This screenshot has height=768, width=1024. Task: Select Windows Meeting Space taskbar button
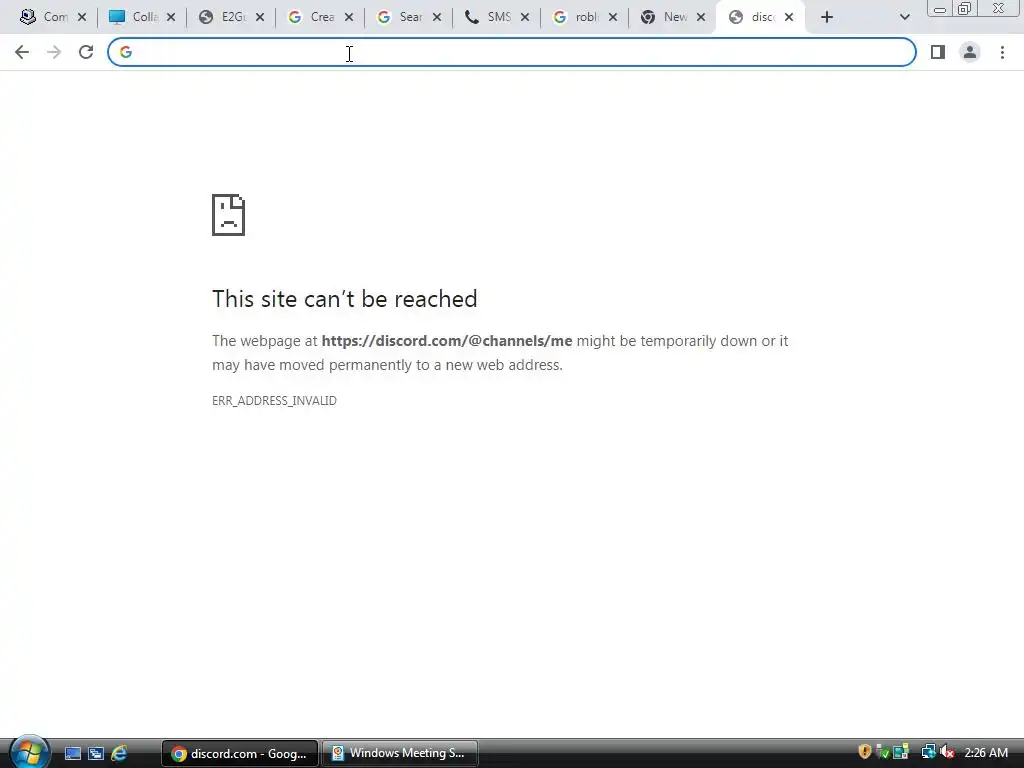400,754
